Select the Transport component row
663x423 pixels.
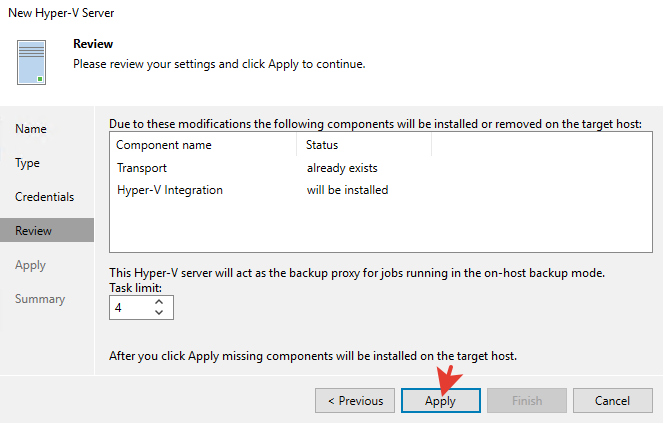coord(142,167)
